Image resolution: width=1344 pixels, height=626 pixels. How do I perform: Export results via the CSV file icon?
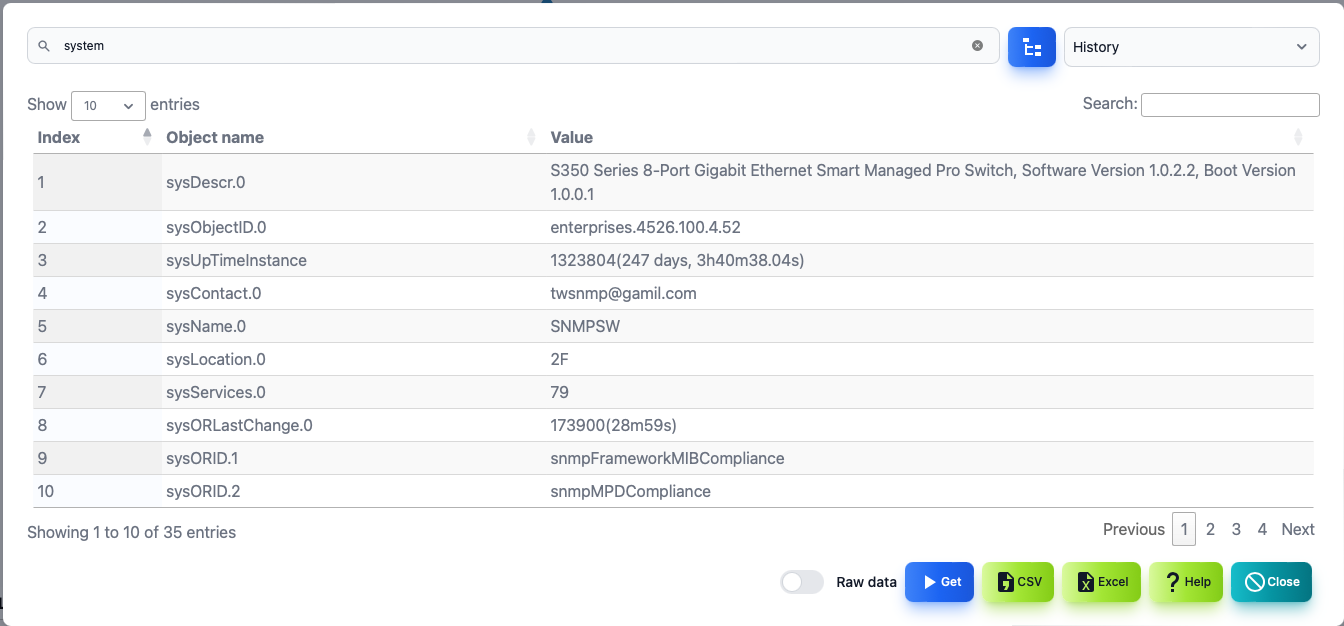[1018, 582]
